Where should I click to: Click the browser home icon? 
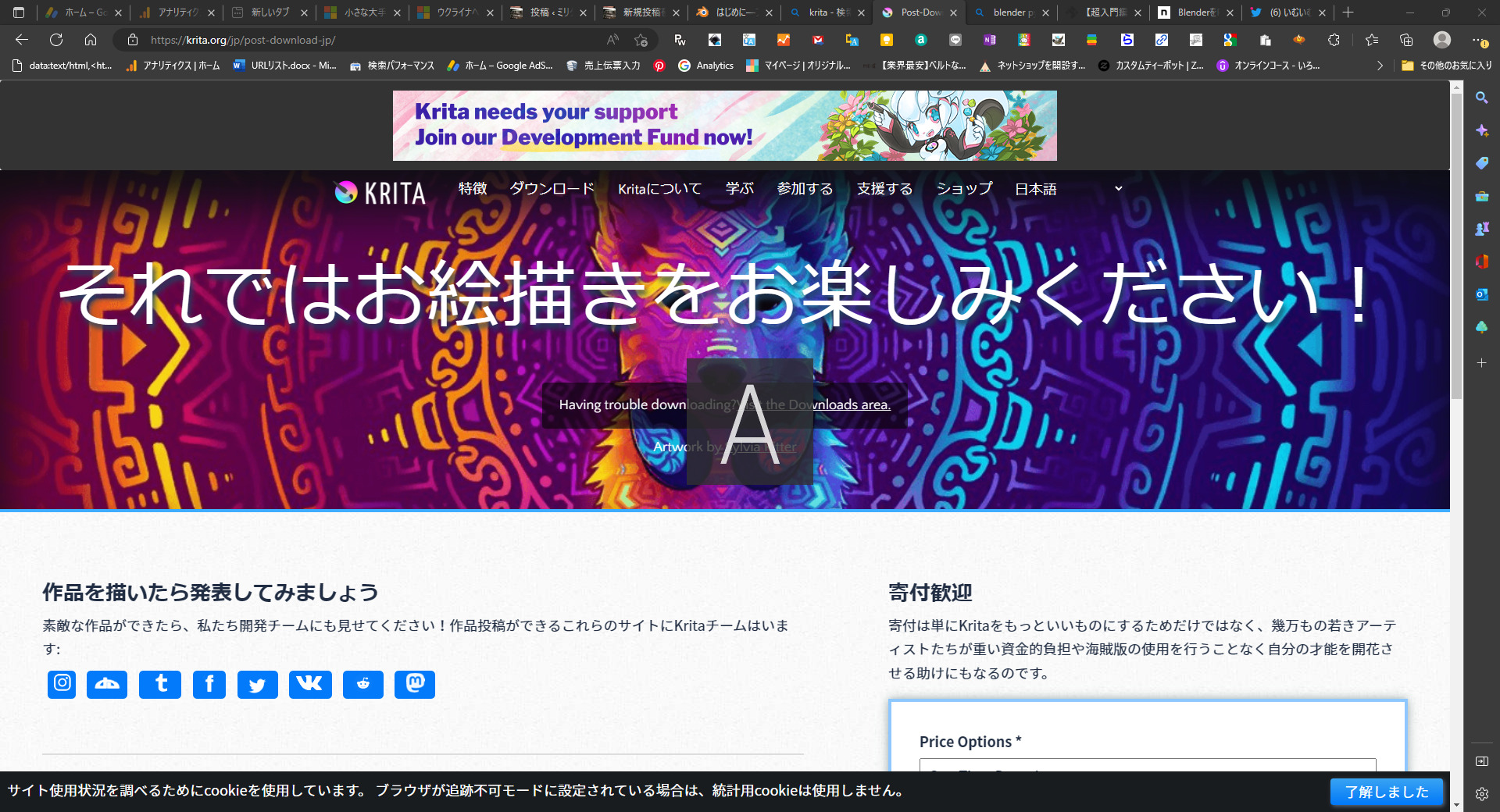(x=91, y=40)
